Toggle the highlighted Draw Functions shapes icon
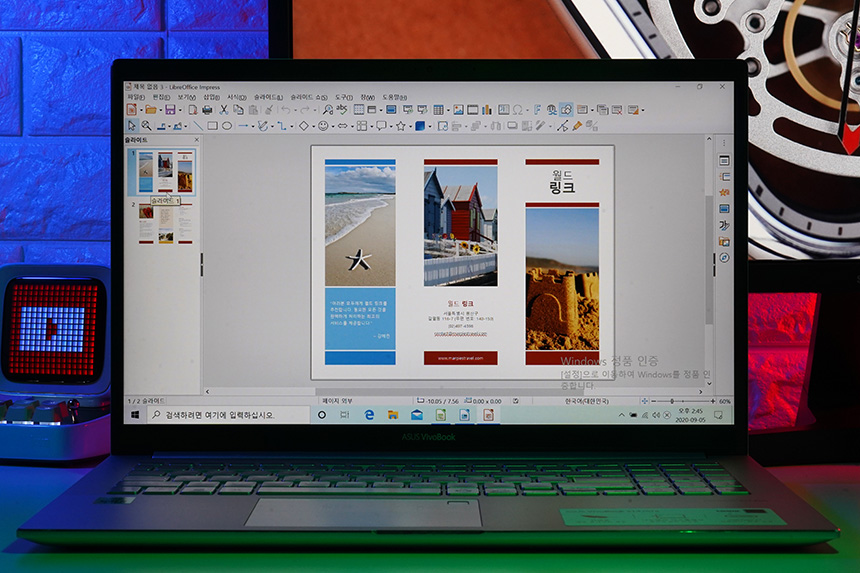The height and width of the screenshot is (573, 860). [x=566, y=110]
